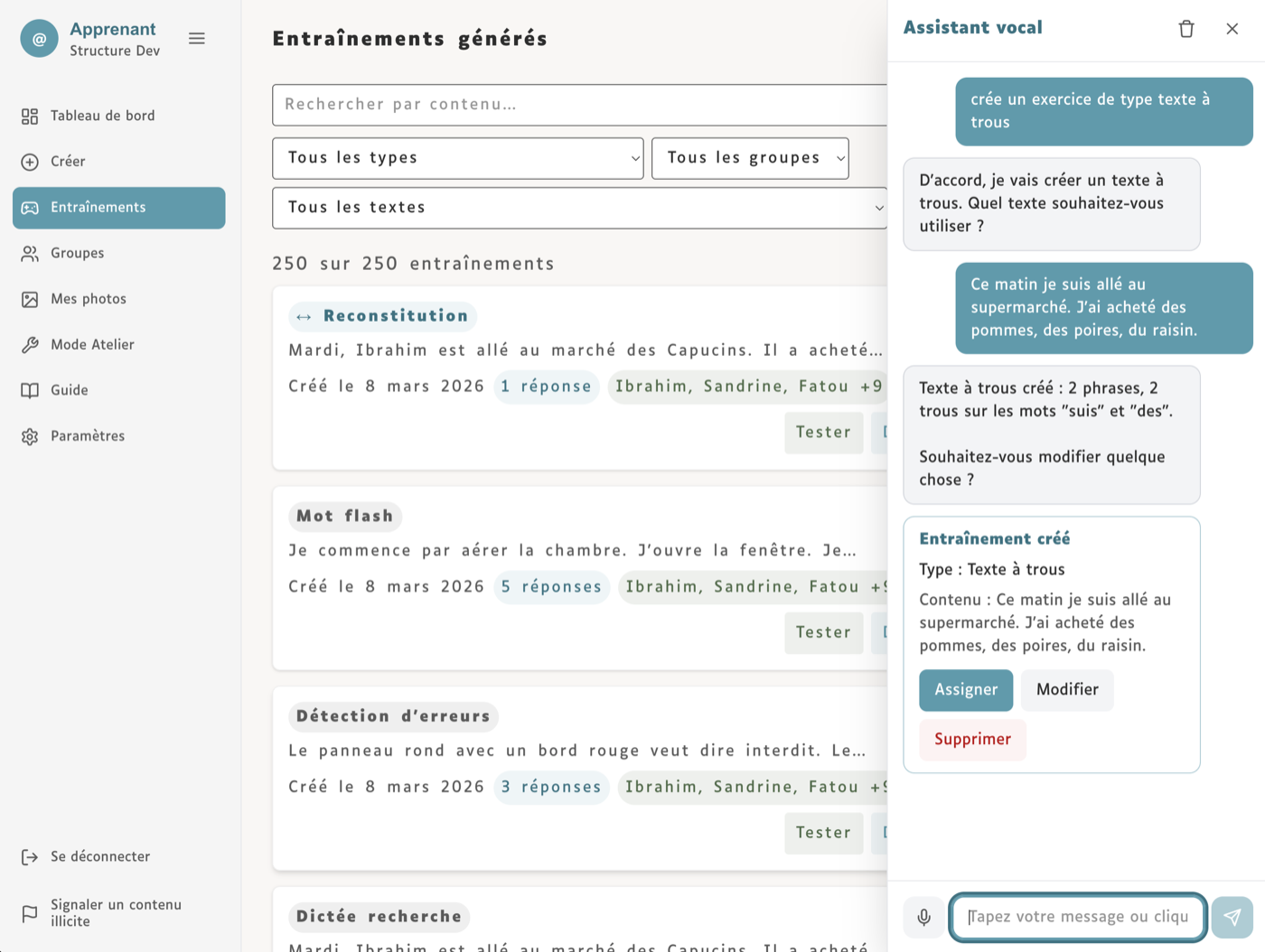Click the trash icon to clear conversation
Image resolution: width=1265 pixels, height=952 pixels.
pyautogui.click(x=1186, y=29)
